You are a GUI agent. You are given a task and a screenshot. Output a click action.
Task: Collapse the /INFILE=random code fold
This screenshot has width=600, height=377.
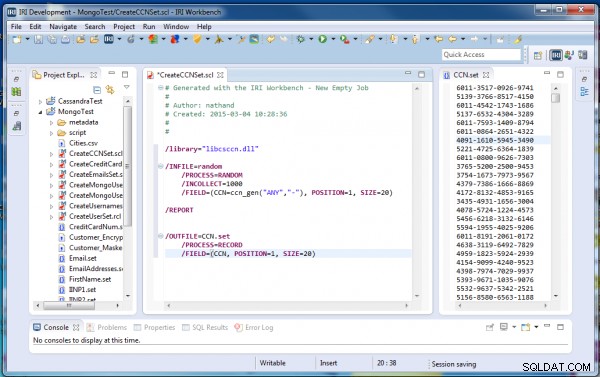[x=161, y=166]
